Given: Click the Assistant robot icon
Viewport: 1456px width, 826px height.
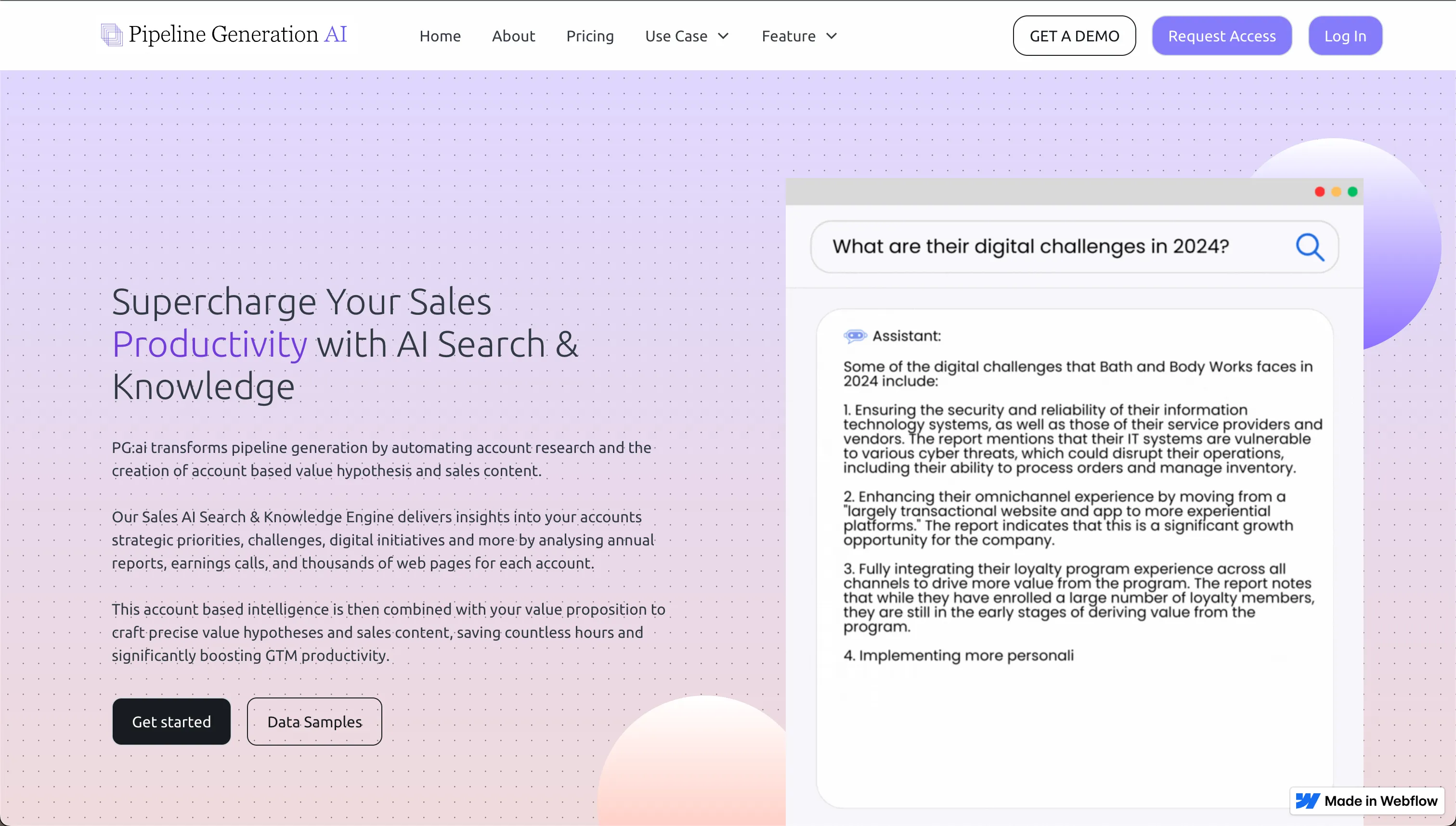Looking at the screenshot, I should pyautogui.click(x=855, y=336).
